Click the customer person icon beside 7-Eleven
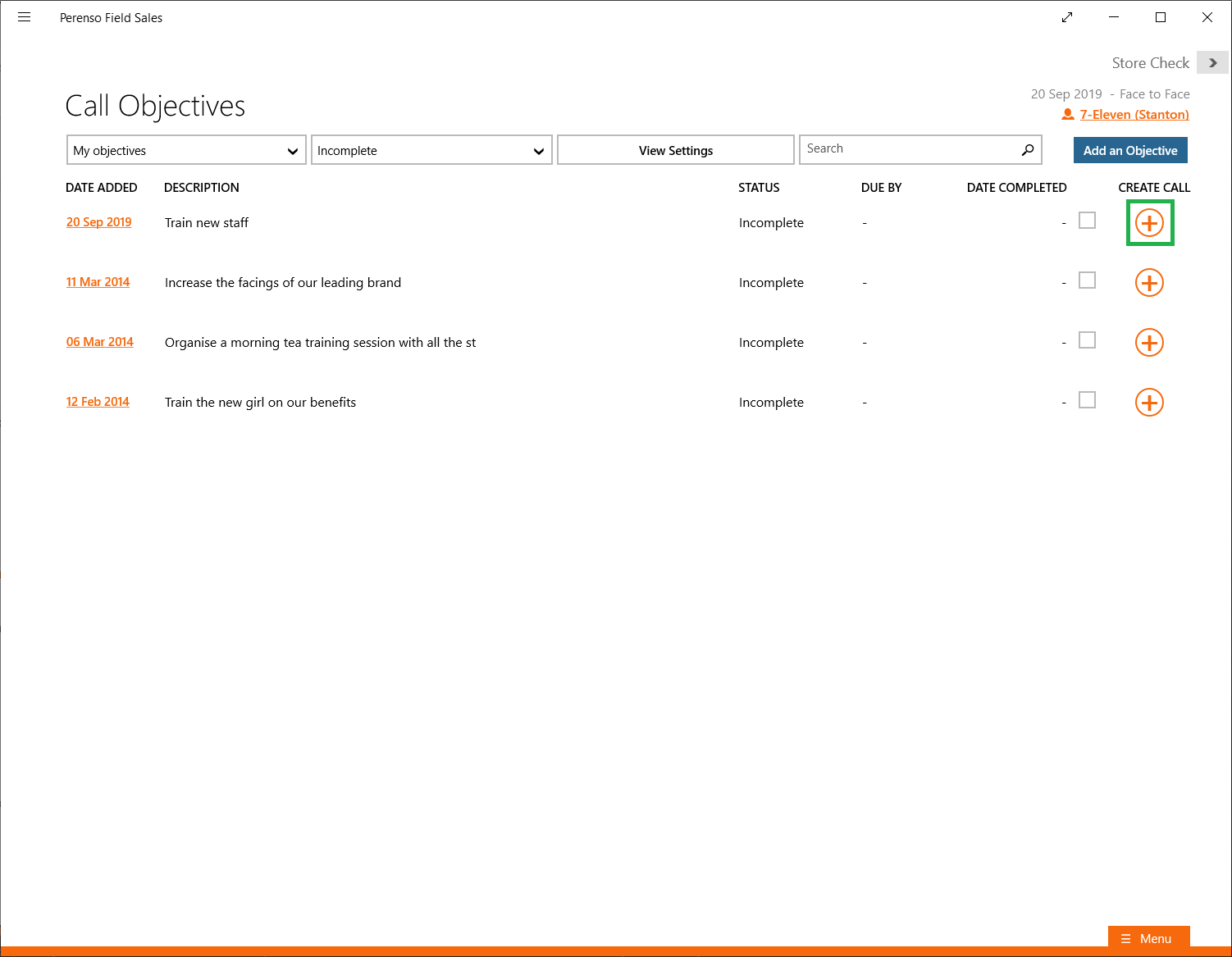Screen dimensions: 1232x957 pos(1068,115)
